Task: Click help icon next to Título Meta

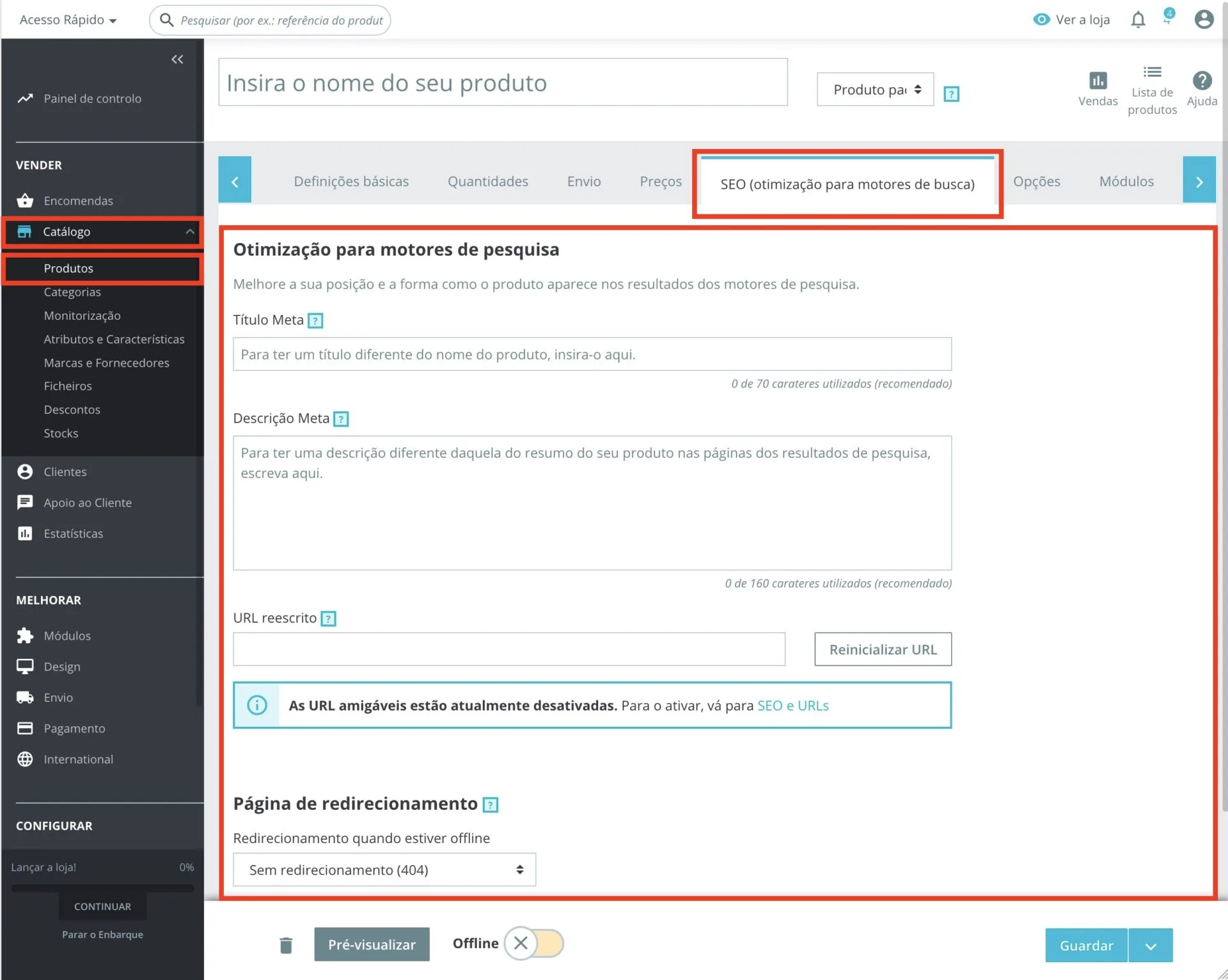Action: tap(315, 320)
